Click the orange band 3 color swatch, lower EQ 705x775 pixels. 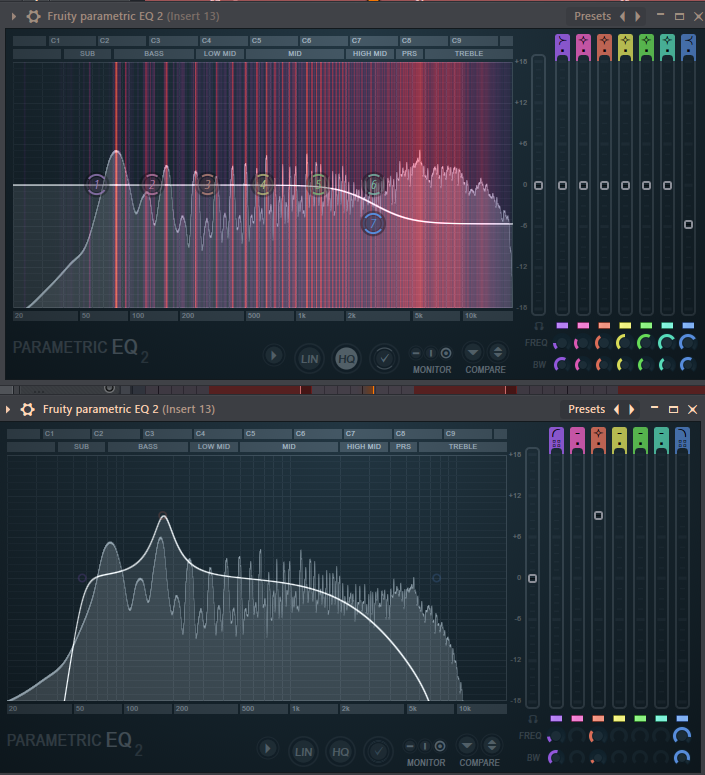click(x=598, y=719)
